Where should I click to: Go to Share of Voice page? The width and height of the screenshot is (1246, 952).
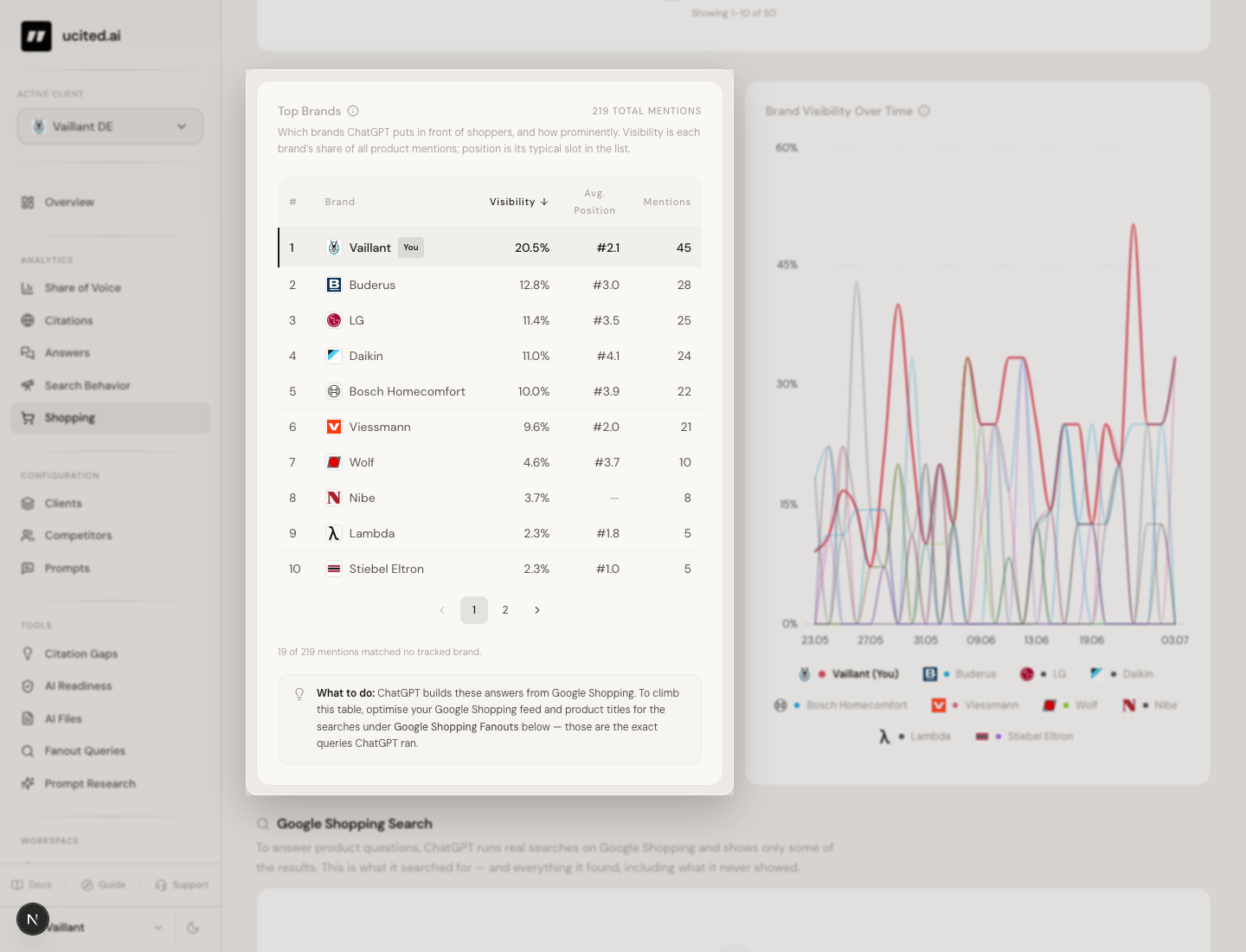coord(82,288)
